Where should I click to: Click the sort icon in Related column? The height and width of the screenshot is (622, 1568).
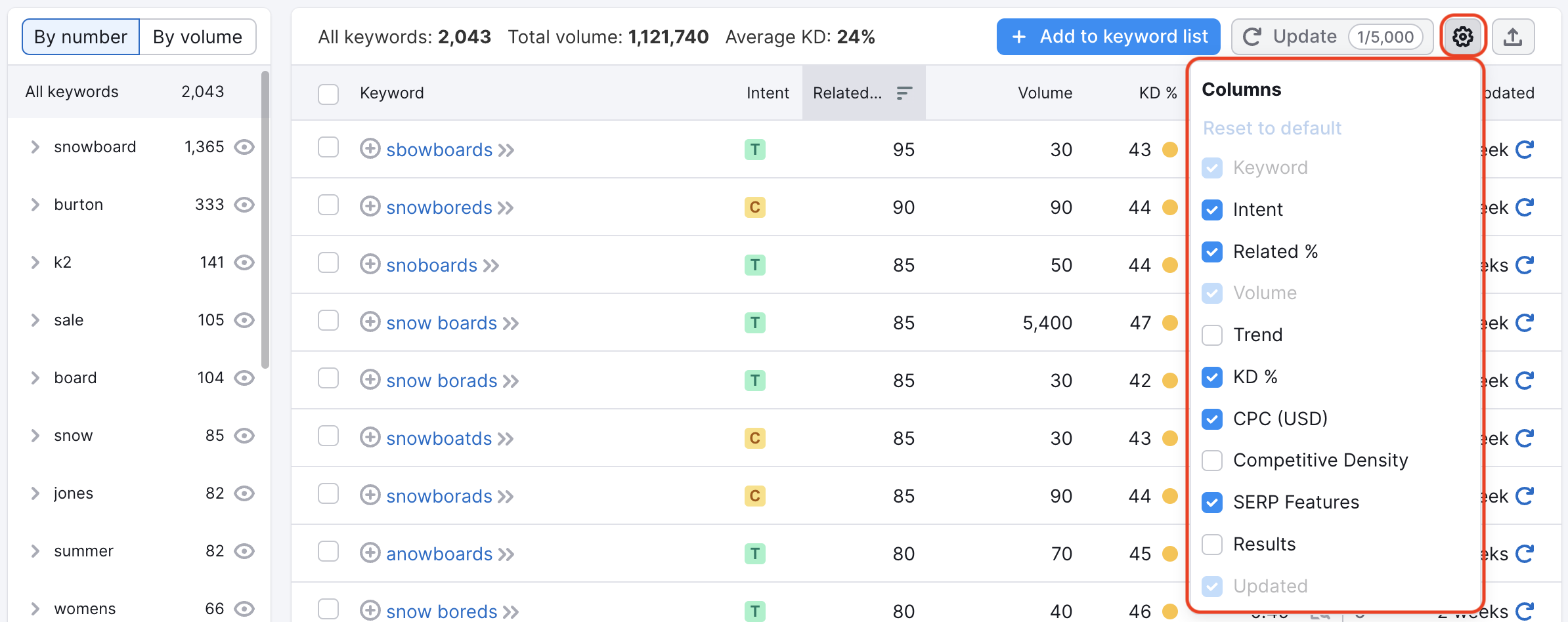904,93
